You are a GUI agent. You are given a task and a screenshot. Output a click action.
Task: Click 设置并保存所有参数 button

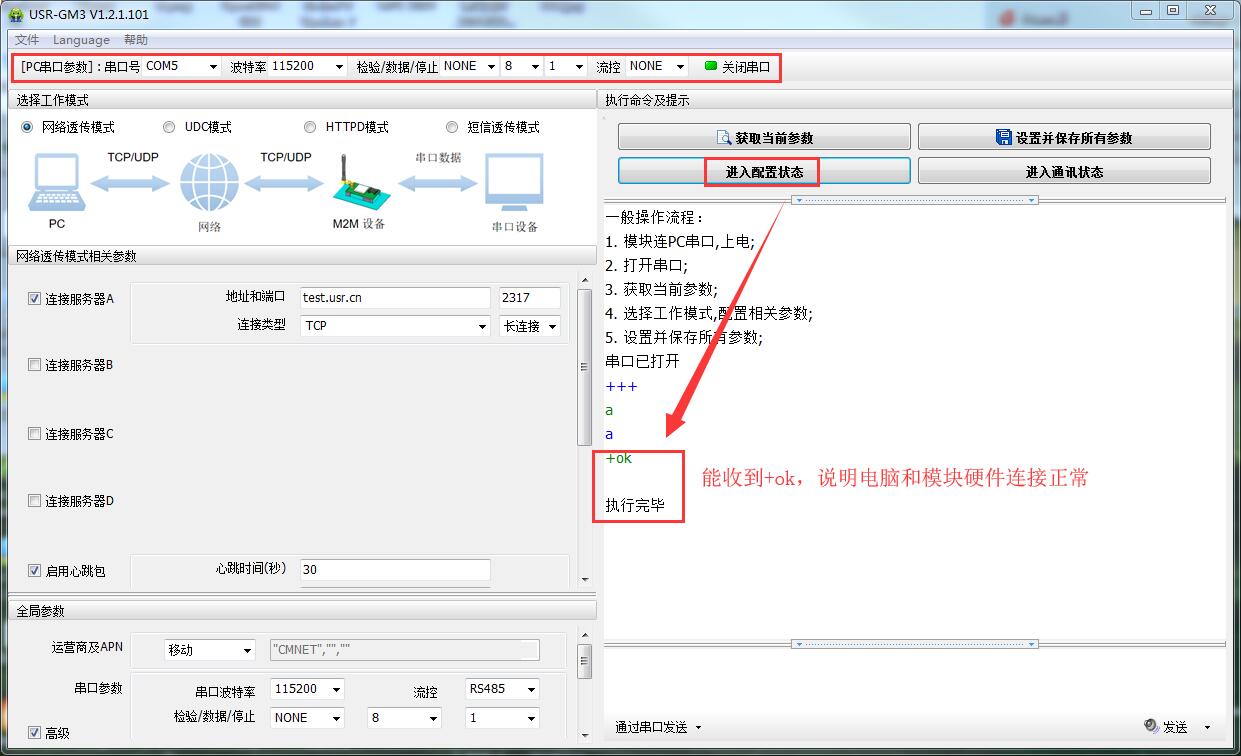1064,138
